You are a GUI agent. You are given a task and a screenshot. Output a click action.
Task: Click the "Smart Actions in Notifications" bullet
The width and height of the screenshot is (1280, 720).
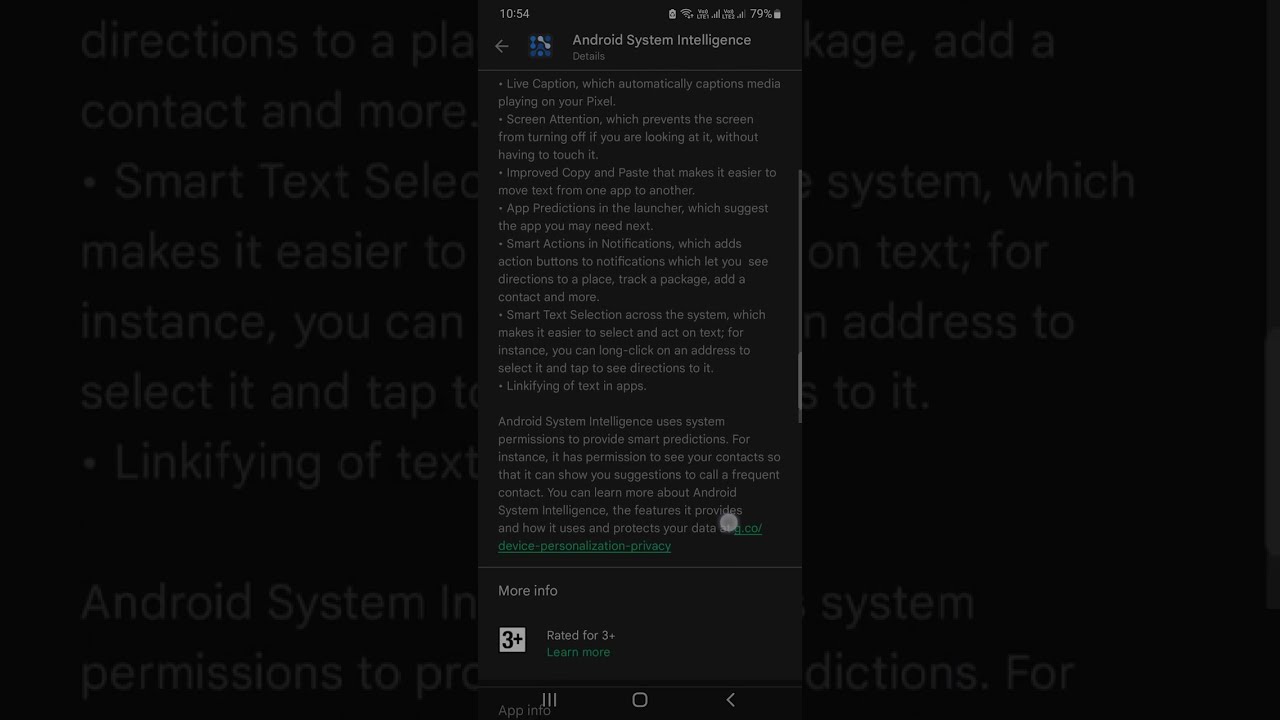634,270
